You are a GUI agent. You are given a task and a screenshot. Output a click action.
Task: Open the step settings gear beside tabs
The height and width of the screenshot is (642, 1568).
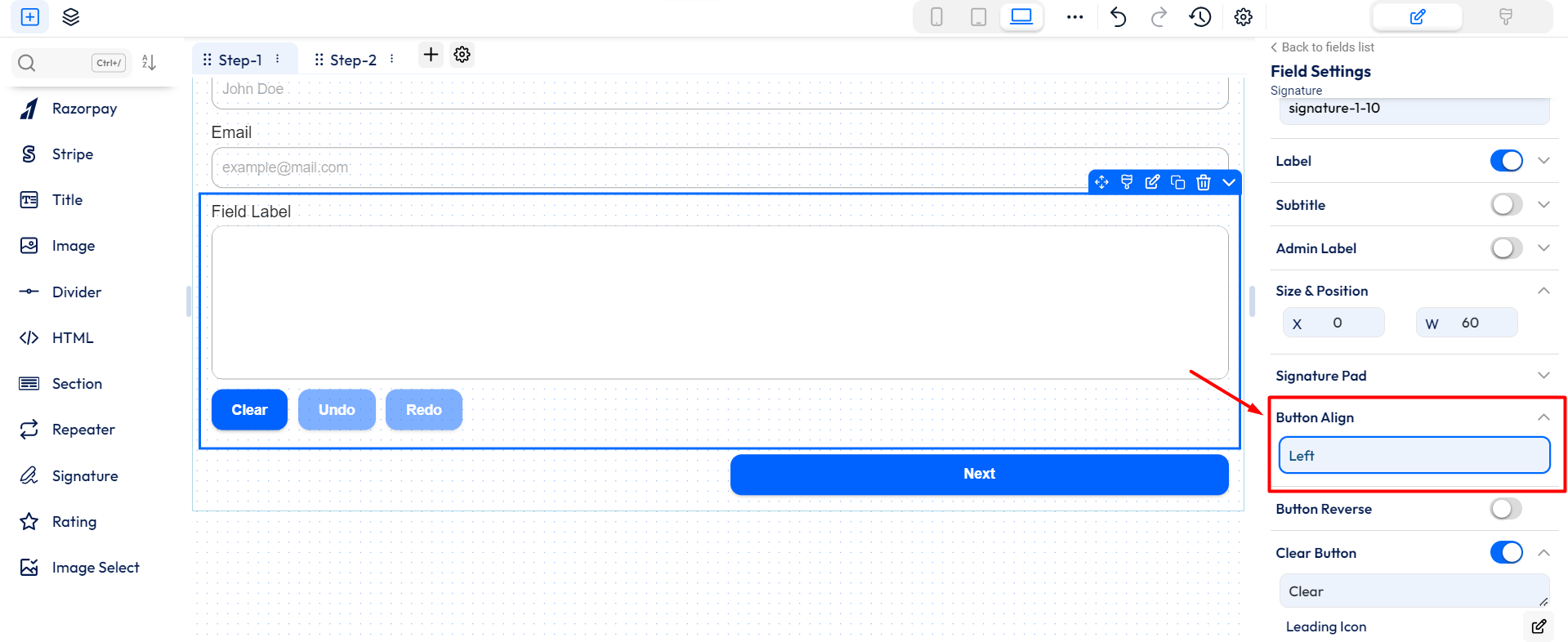[x=462, y=55]
